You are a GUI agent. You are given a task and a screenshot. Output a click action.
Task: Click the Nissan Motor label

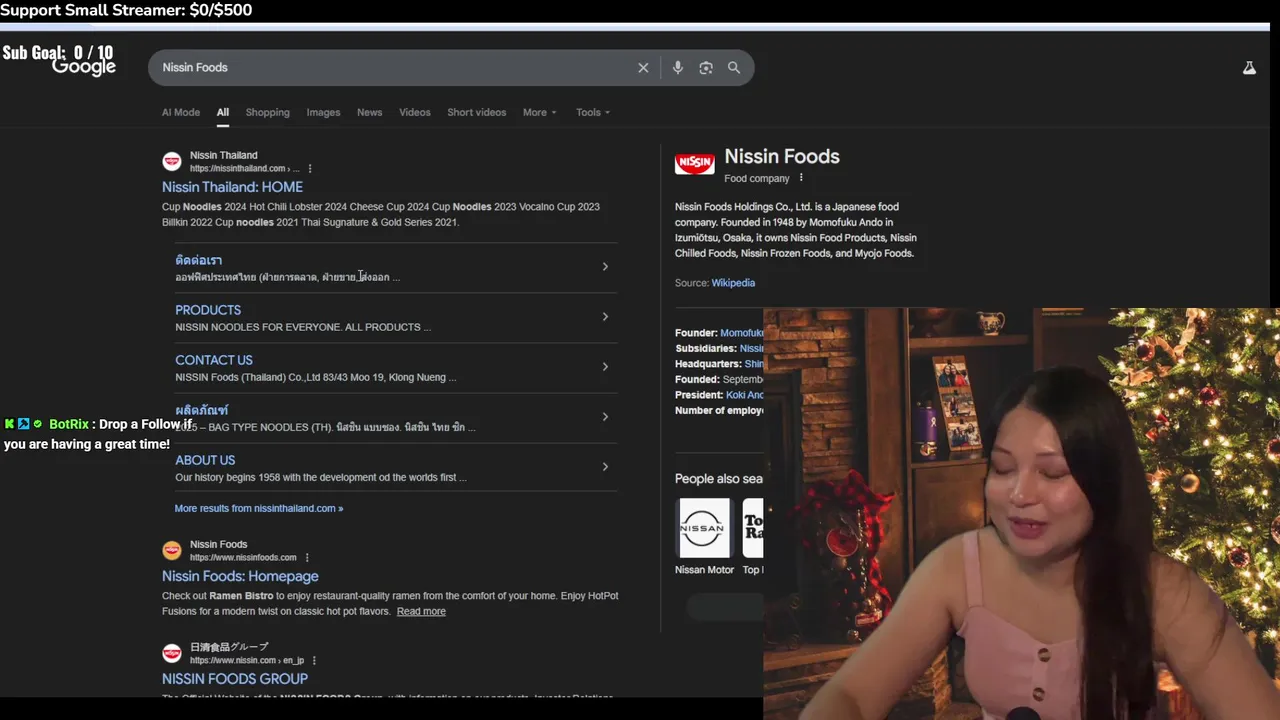pos(704,570)
